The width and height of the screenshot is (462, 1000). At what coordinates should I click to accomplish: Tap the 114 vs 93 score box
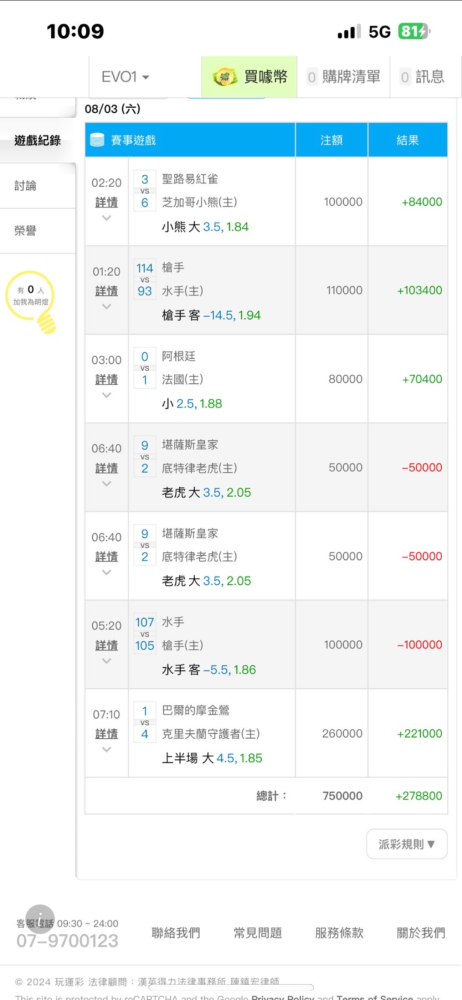point(145,280)
